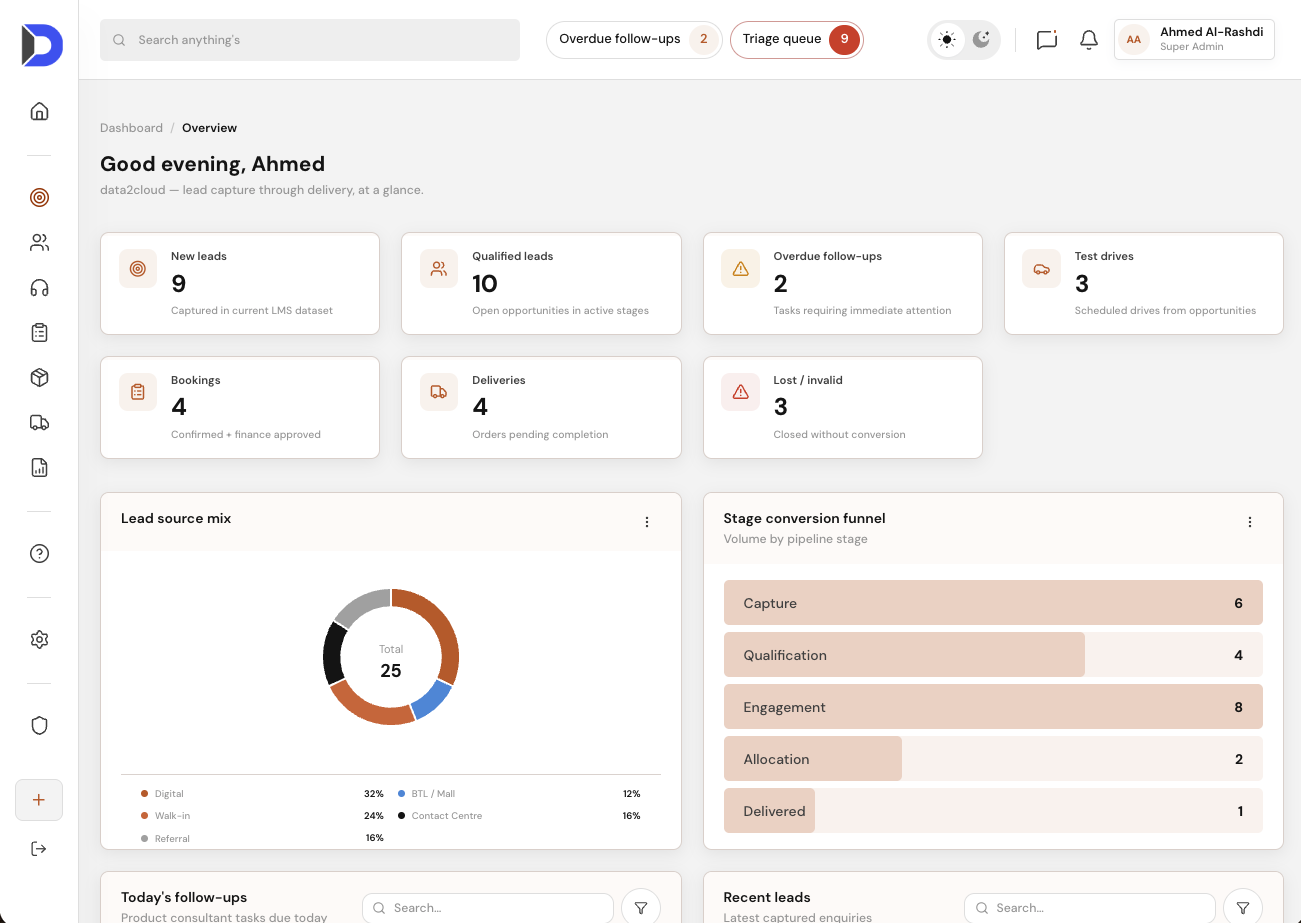Click the Overdue follow-ups card warning icon
This screenshot has height=923, width=1301.
pos(740,269)
